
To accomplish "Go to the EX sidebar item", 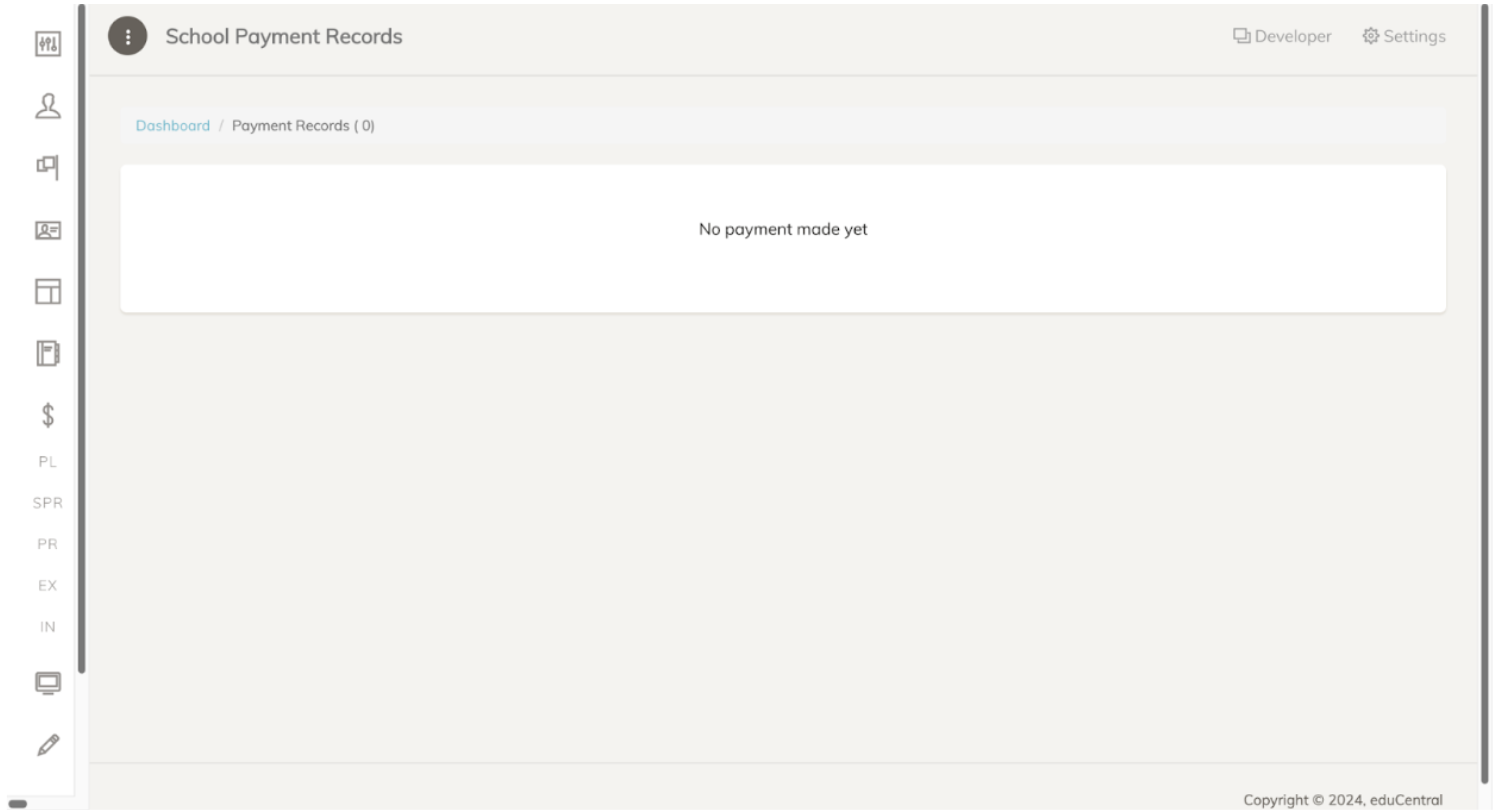I will [47, 586].
